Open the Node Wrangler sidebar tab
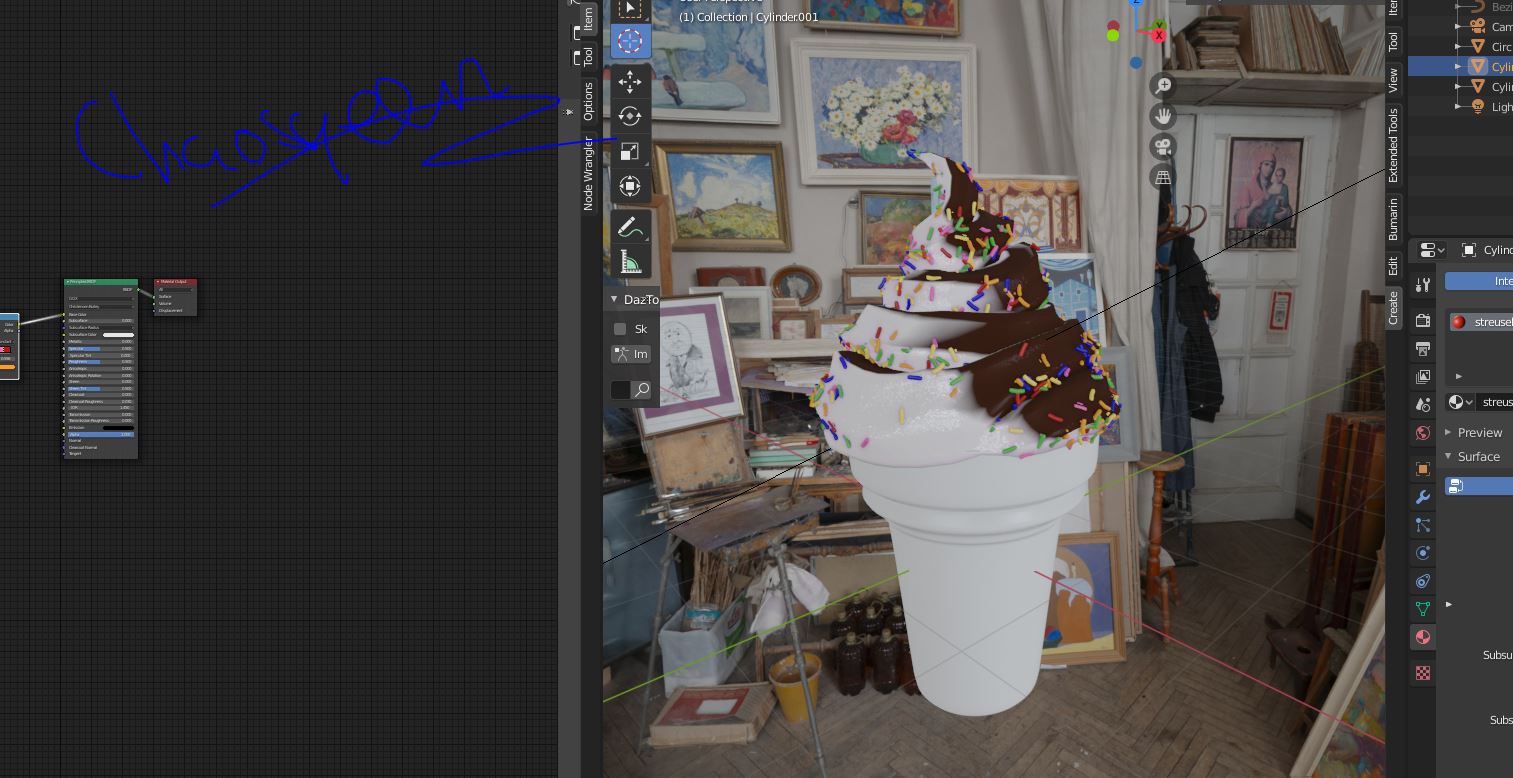This screenshot has width=1513, height=778. tap(588, 174)
